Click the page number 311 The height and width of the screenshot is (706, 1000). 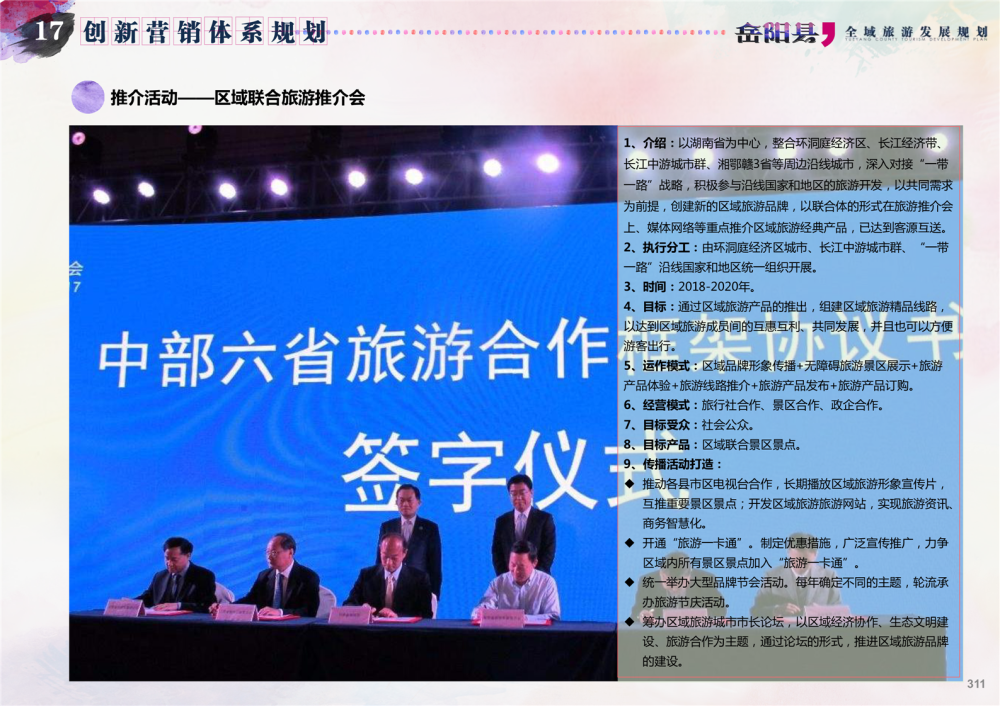pos(976,684)
